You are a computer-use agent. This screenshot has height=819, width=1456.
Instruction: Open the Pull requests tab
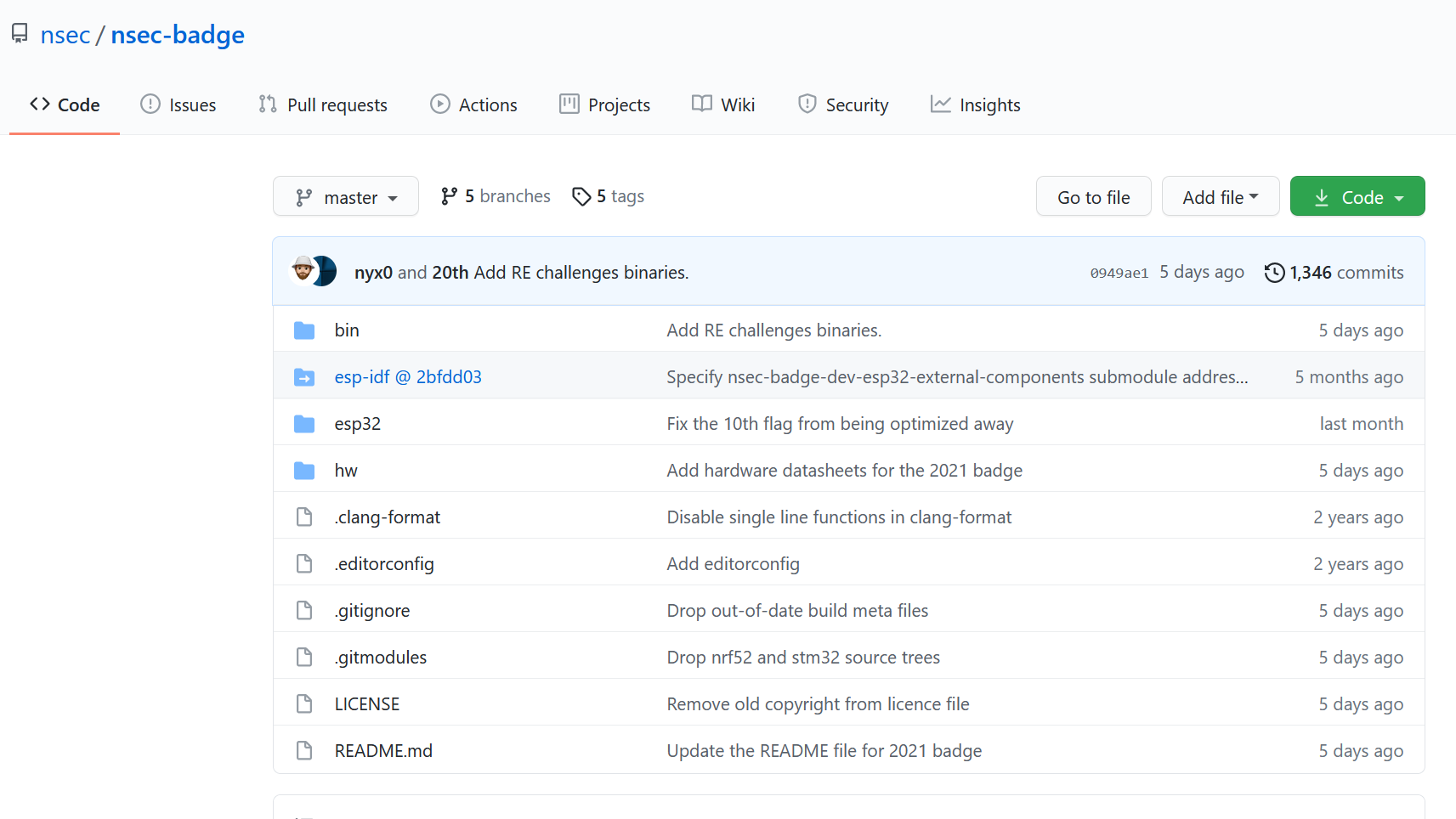[323, 104]
